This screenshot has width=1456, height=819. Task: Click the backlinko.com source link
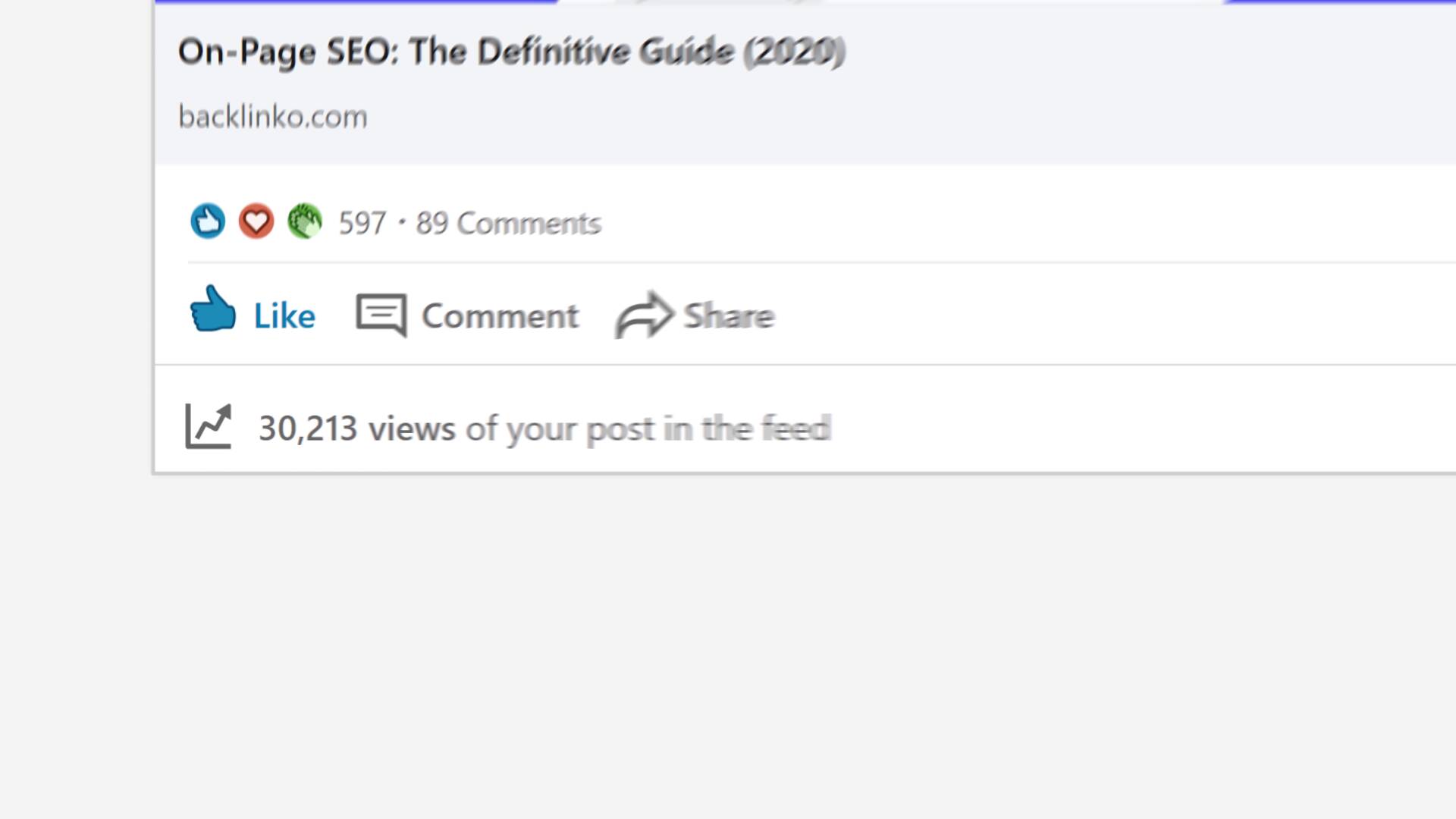273,117
